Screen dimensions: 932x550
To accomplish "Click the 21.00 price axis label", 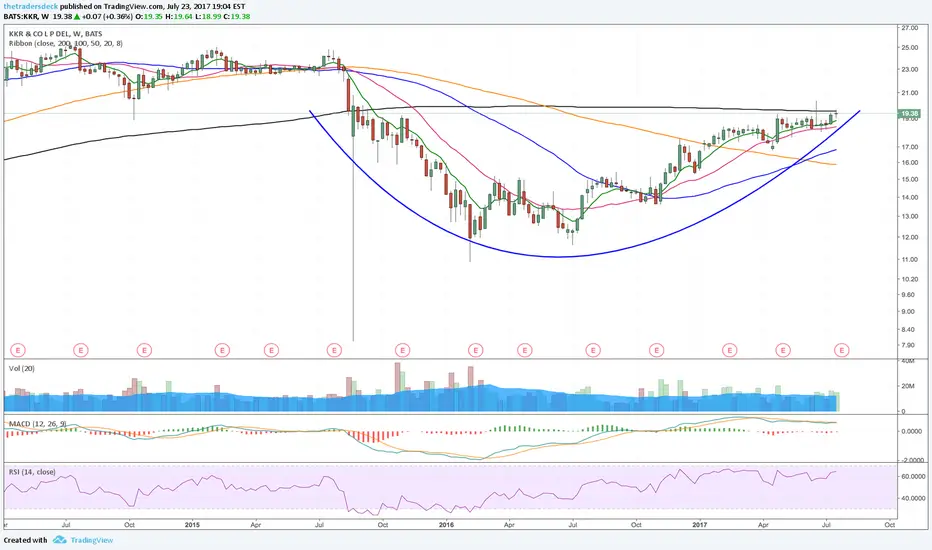I will [x=909, y=93].
